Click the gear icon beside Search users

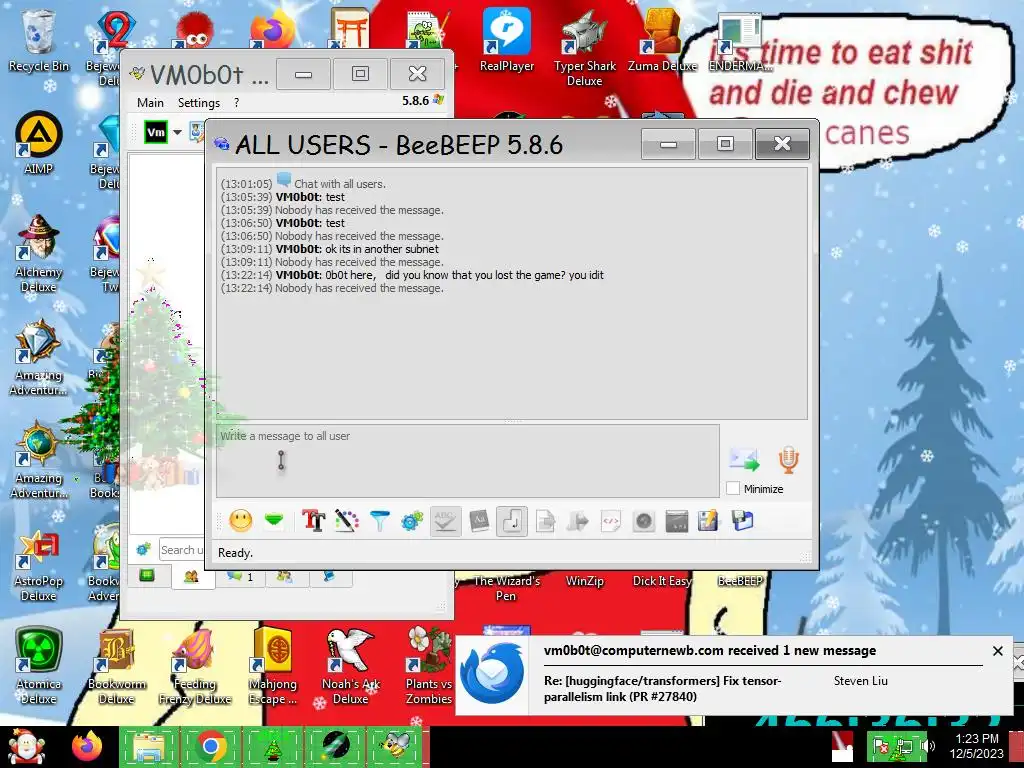144,549
